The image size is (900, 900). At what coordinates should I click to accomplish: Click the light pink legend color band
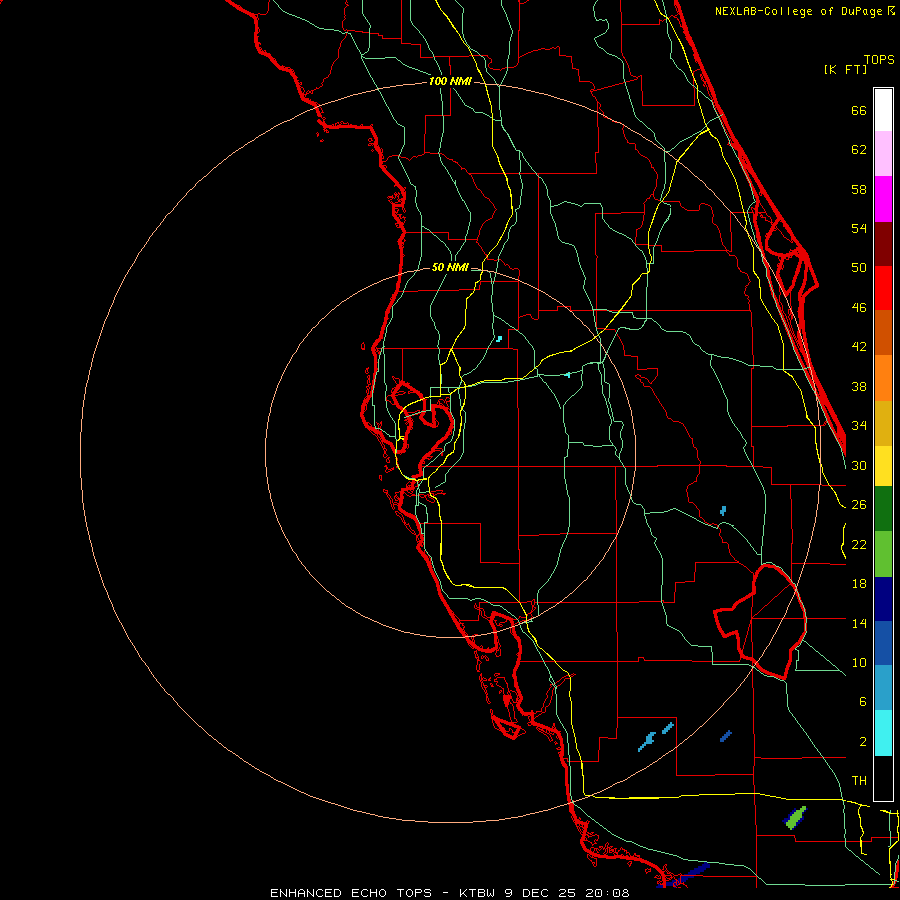pyautogui.click(x=883, y=154)
